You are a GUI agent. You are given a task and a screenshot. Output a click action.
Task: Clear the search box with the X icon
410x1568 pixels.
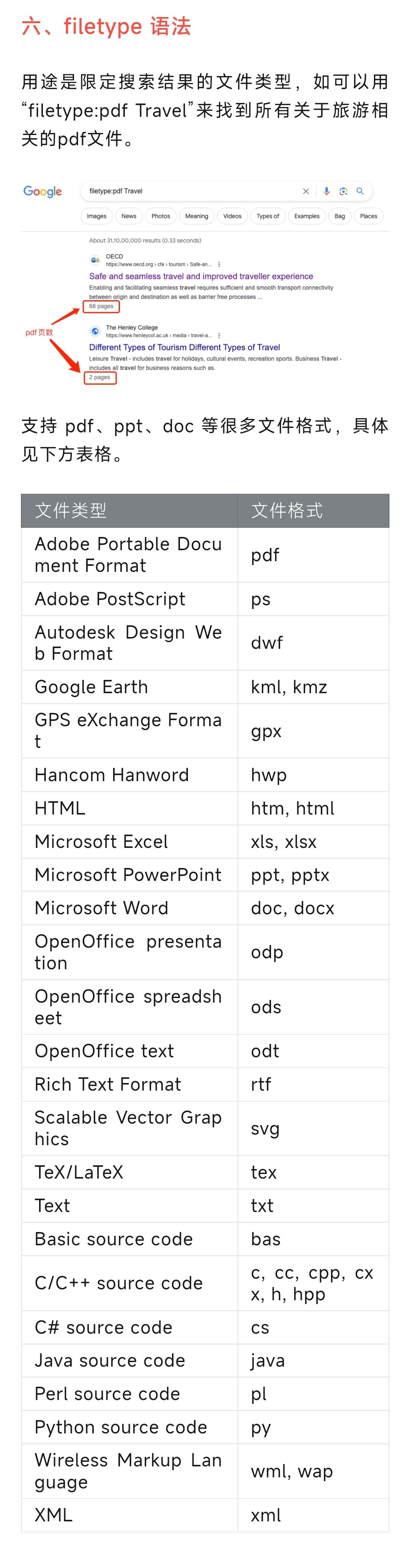click(306, 191)
